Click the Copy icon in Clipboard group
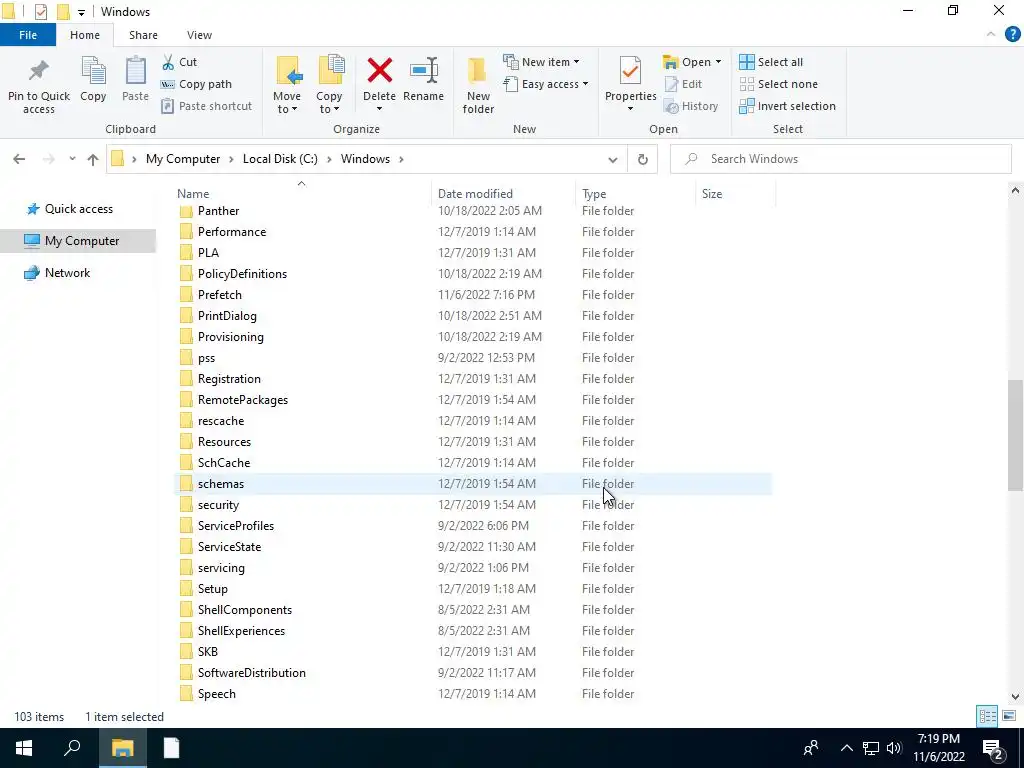This screenshot has height=768, width=1024. 93,71
